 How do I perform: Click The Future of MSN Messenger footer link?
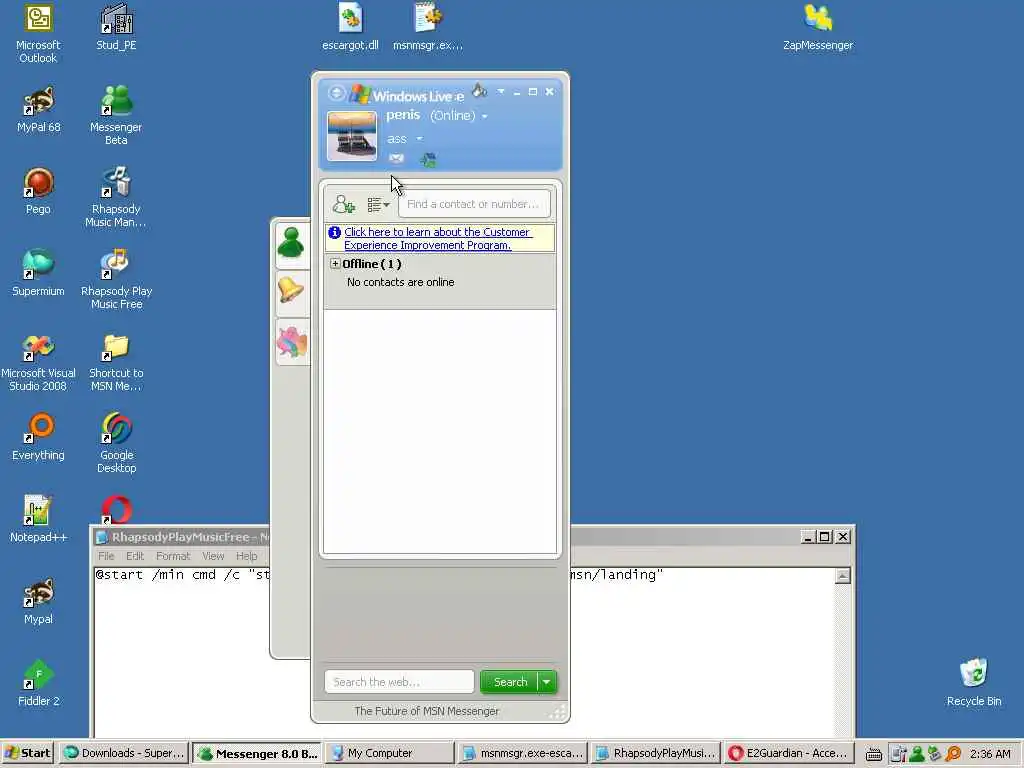(x=426, y=711)
